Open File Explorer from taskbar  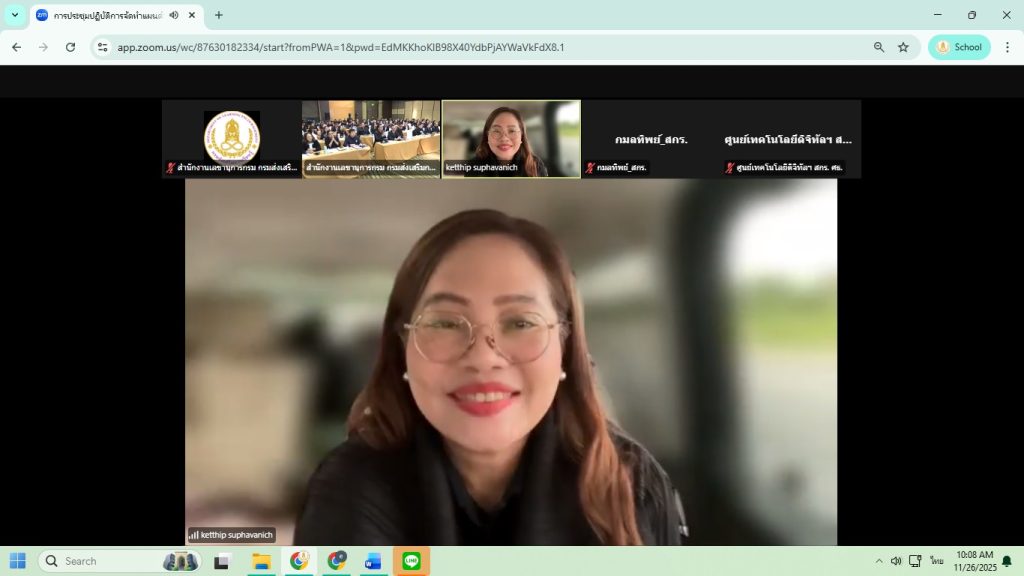(261, 561)
